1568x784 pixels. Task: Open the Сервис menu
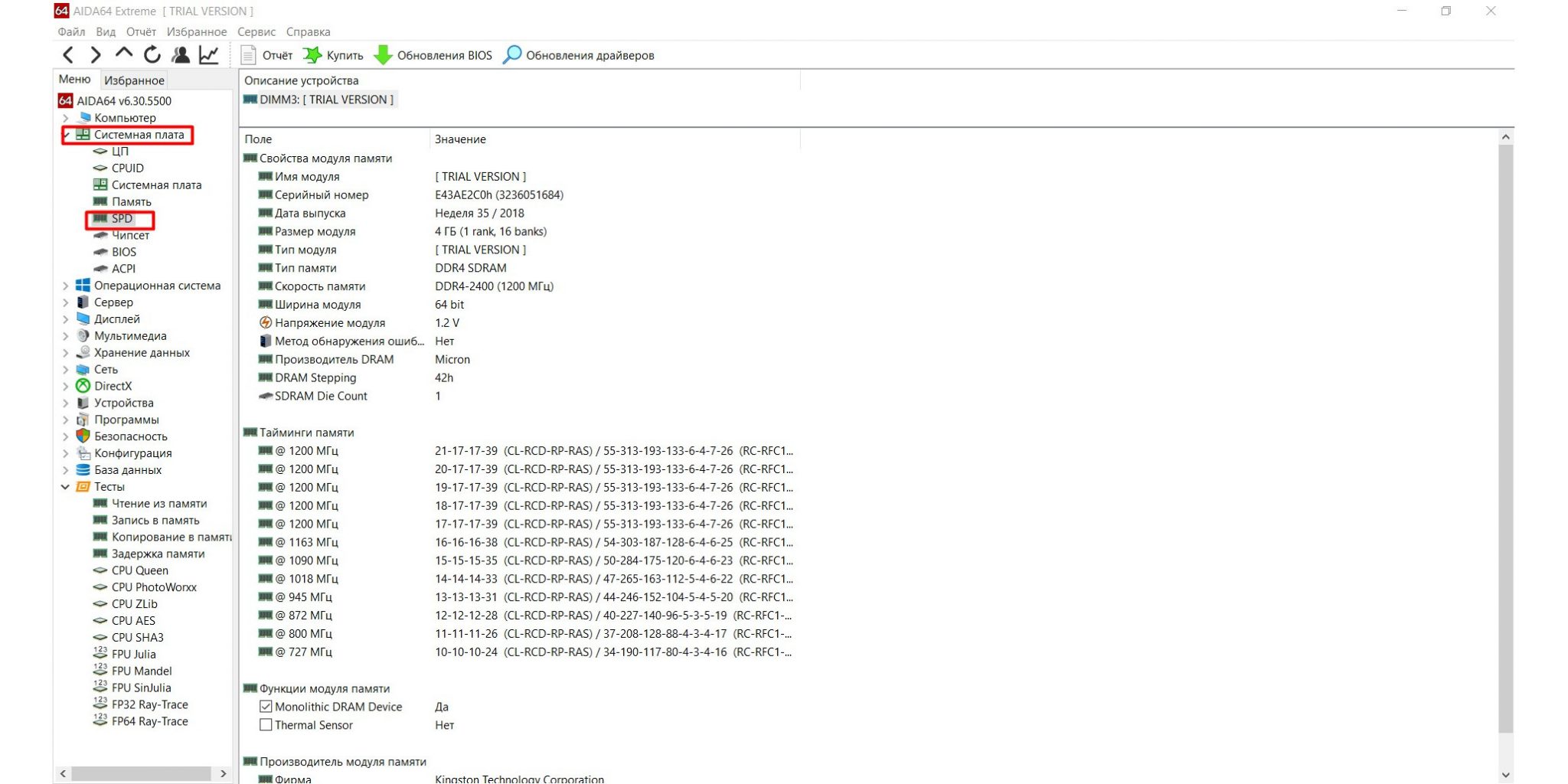point(256,32)
